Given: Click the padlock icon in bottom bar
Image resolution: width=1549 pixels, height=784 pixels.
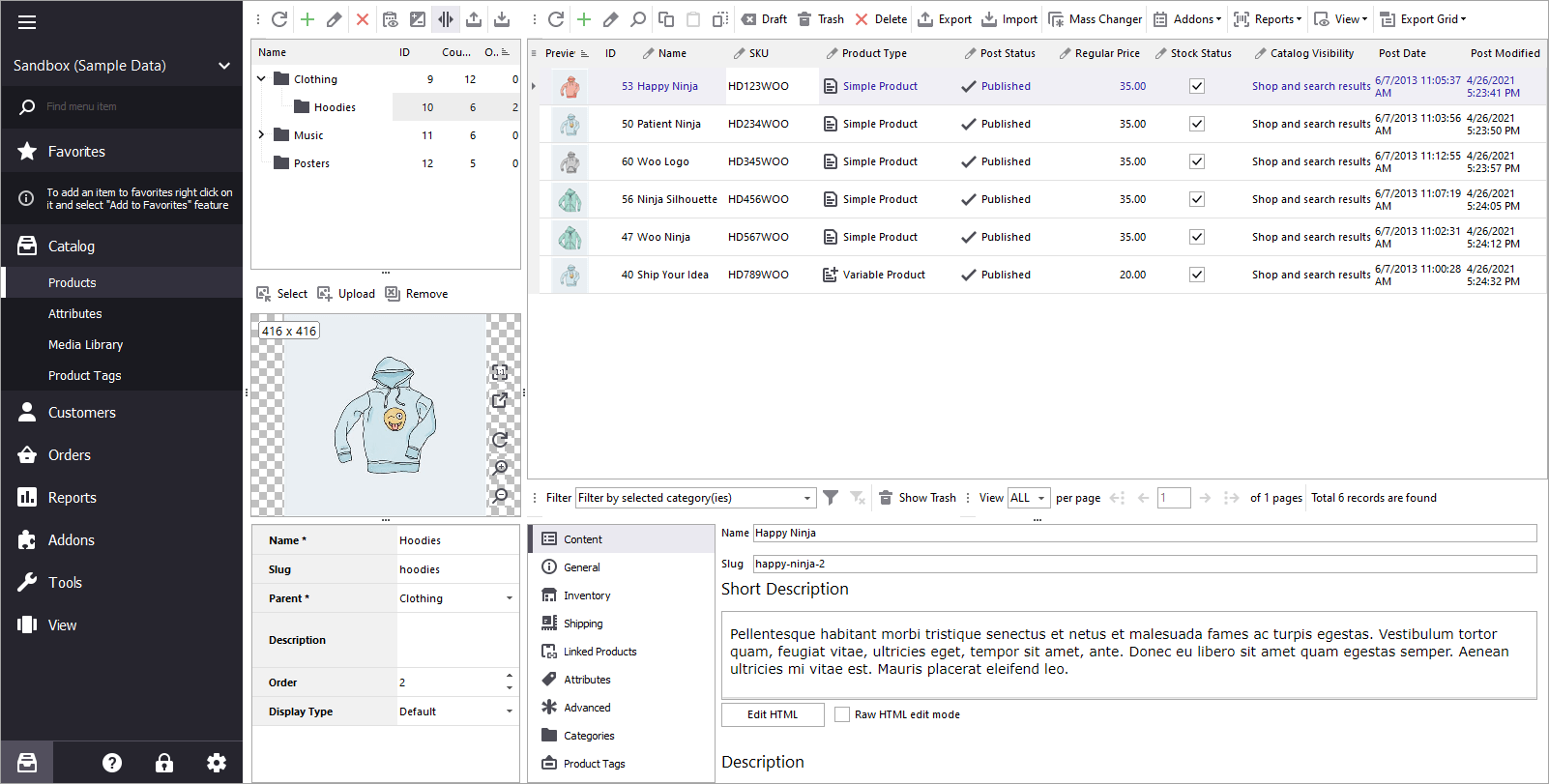Looking at the screenshot, I should click(x=164, y=763).
